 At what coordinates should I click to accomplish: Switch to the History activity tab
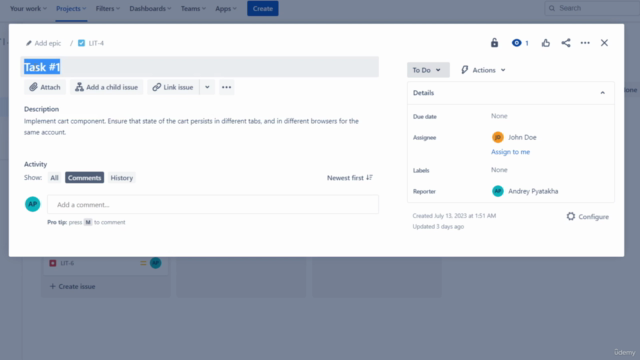tap(122, 178)
